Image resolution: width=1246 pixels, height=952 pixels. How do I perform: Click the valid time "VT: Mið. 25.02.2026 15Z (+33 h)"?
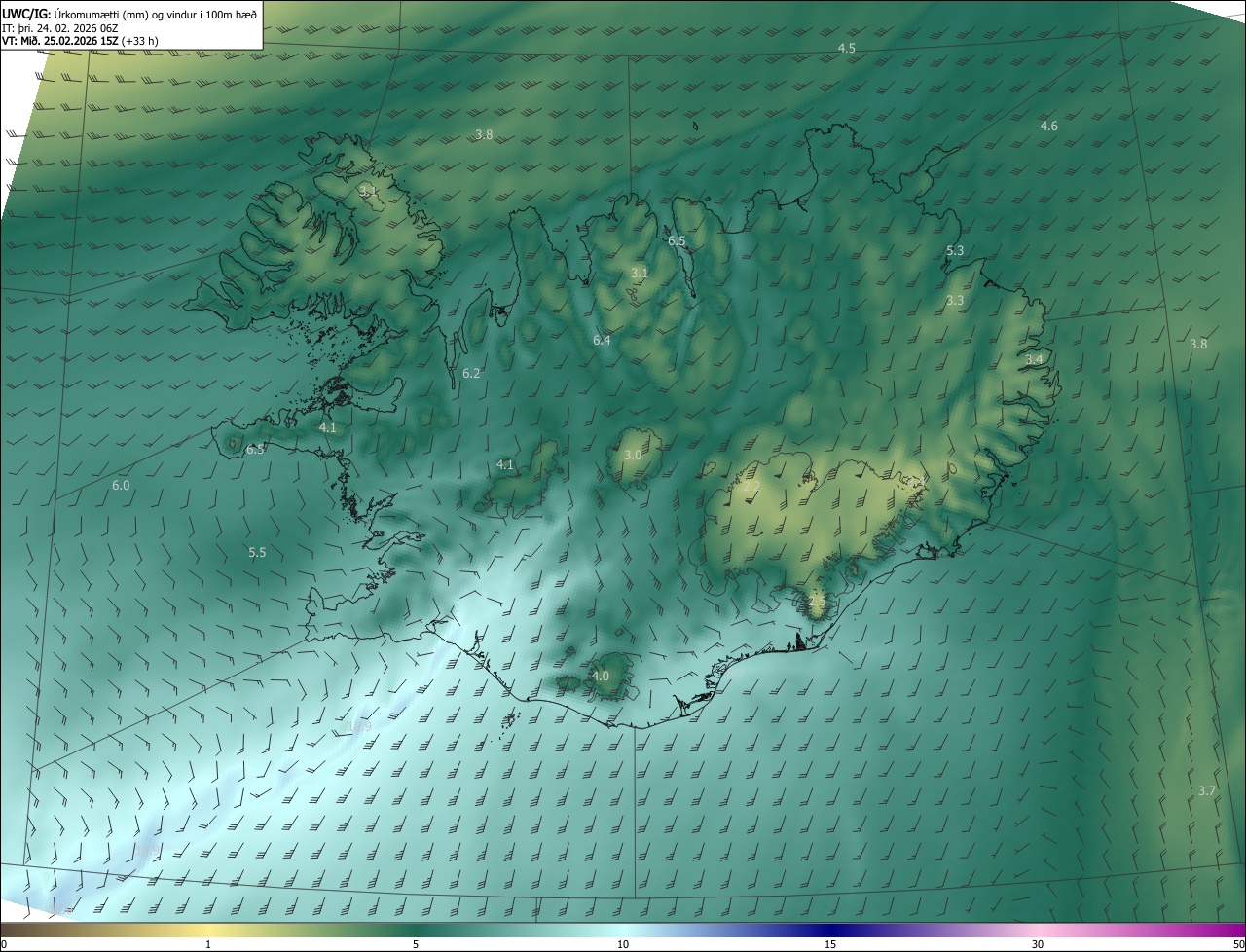click(80, 41)
